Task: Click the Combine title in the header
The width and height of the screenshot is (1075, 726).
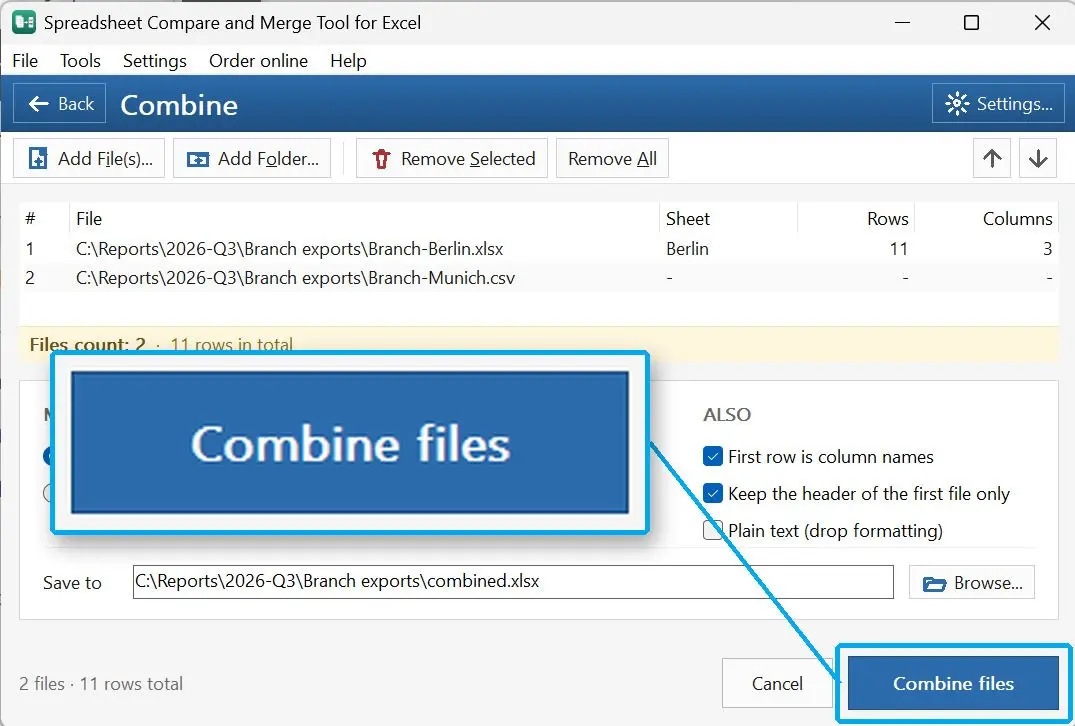Action: click(179, 105)
